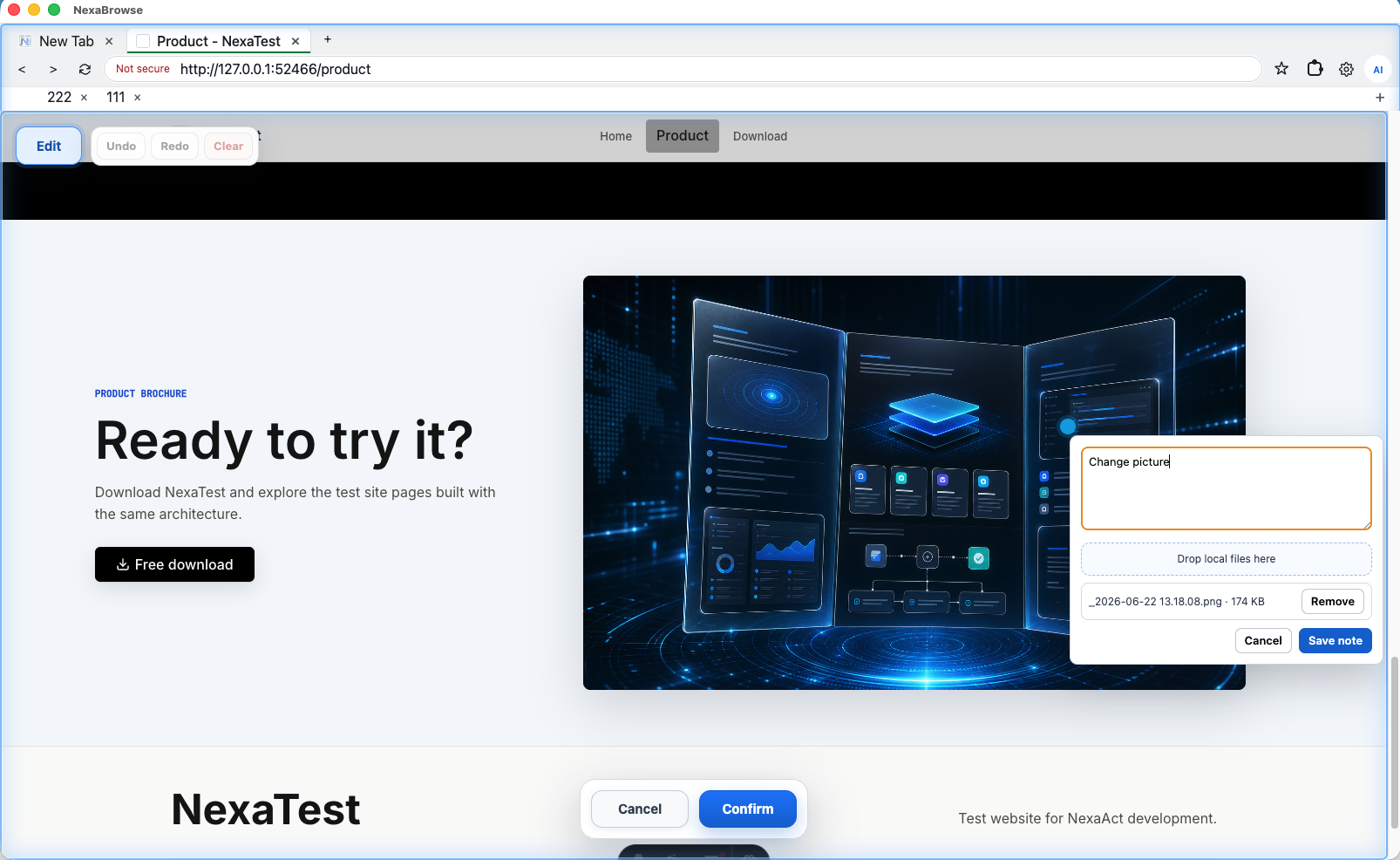Close the New Tab tab
Image resolution: width=1400 pixels, height=860 pixels.
(x=109, y=41)
